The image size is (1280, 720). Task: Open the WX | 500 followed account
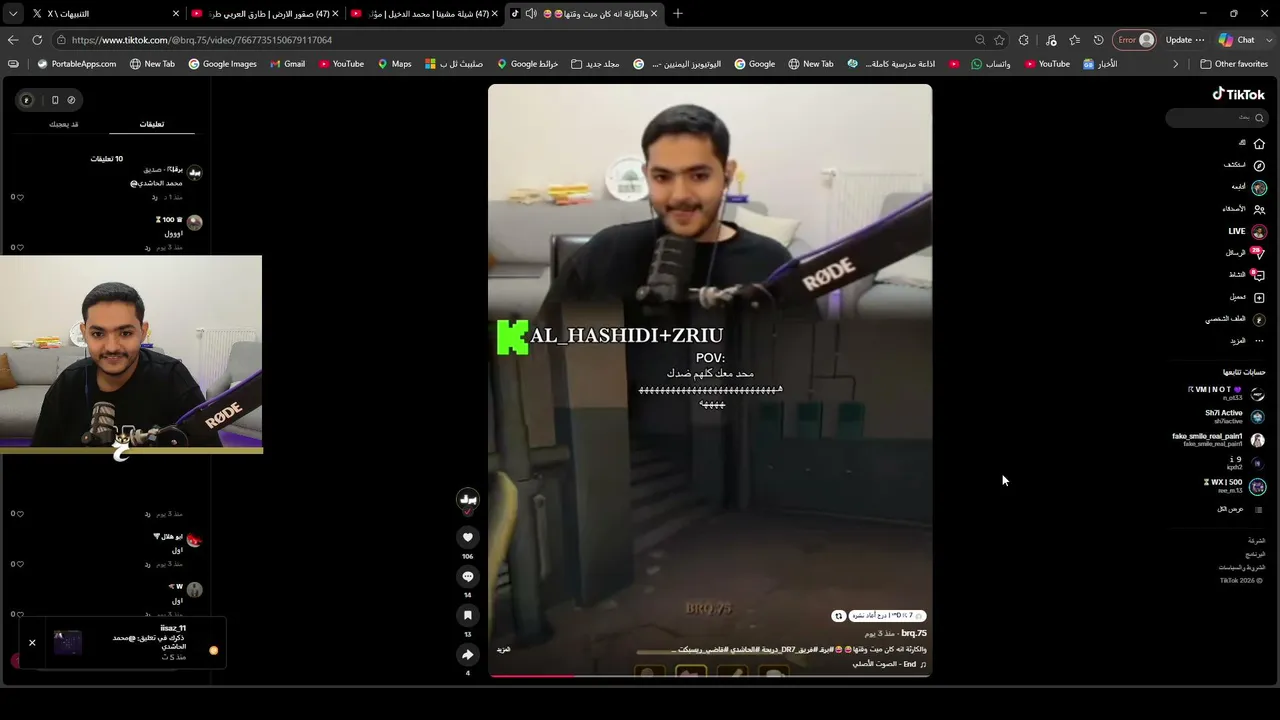(1234, 486)
